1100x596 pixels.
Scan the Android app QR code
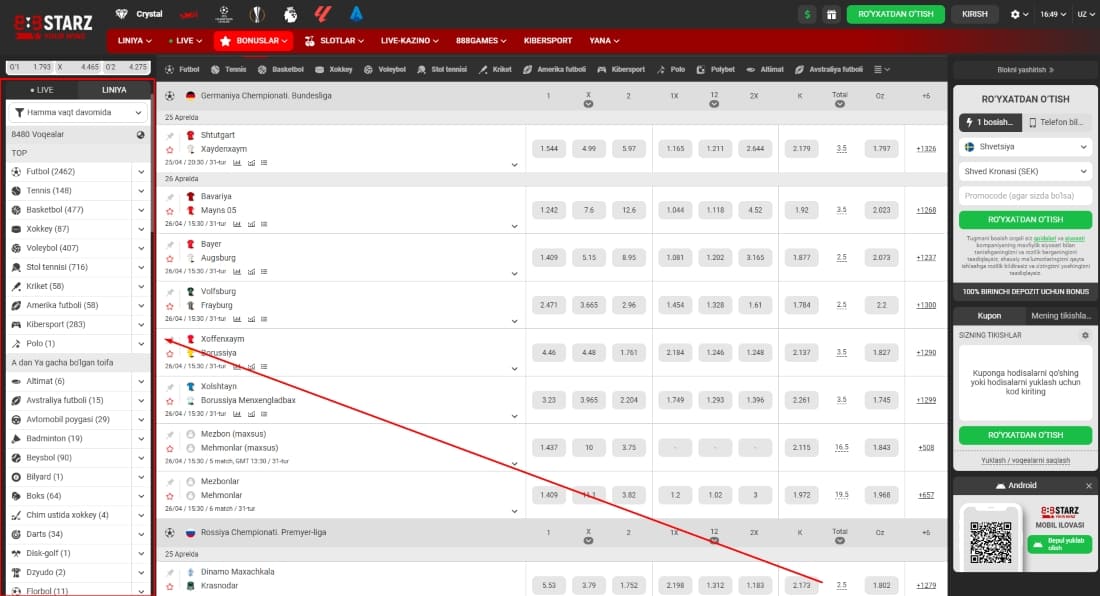click(991, 542)
